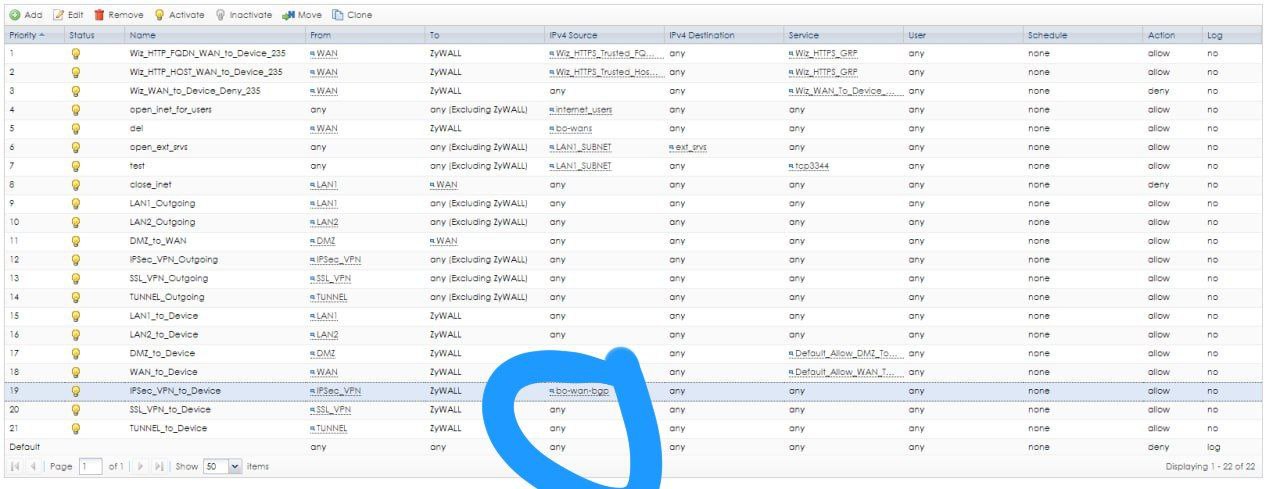The image size is (1280, 489).
Task: Click the Move toolbar button
Action: click(x=301, y=15)
